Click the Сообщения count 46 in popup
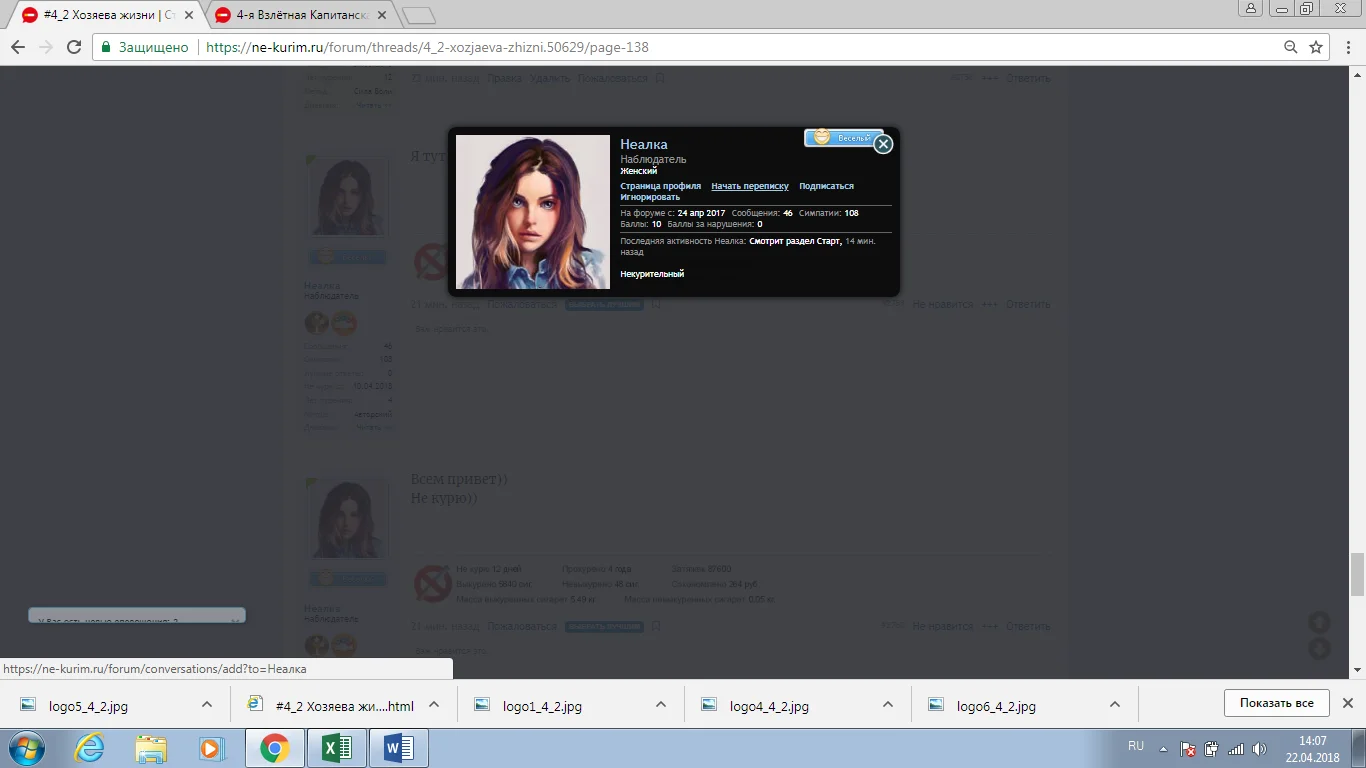 click(x=788, y=213)
